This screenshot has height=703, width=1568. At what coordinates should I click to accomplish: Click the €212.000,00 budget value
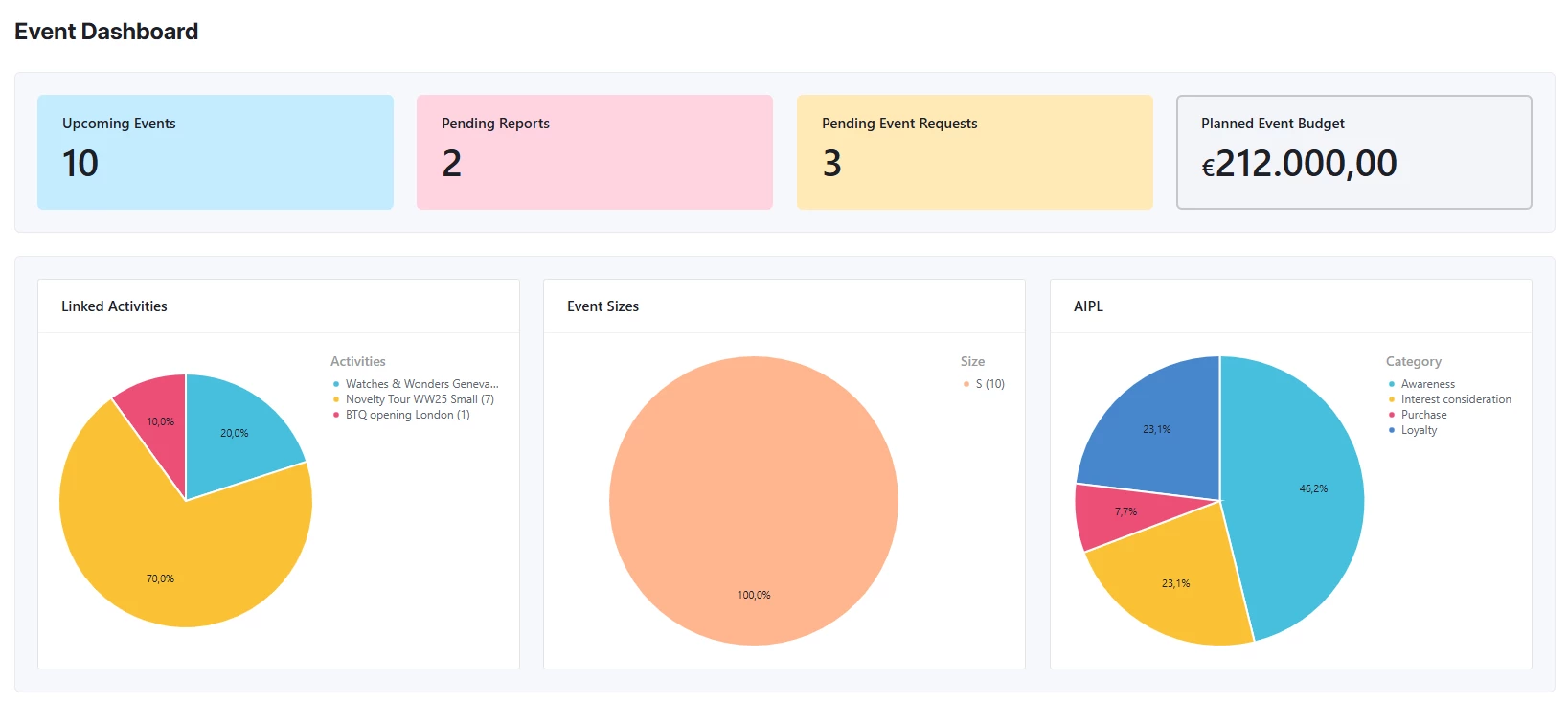[x=1299, y=164]
